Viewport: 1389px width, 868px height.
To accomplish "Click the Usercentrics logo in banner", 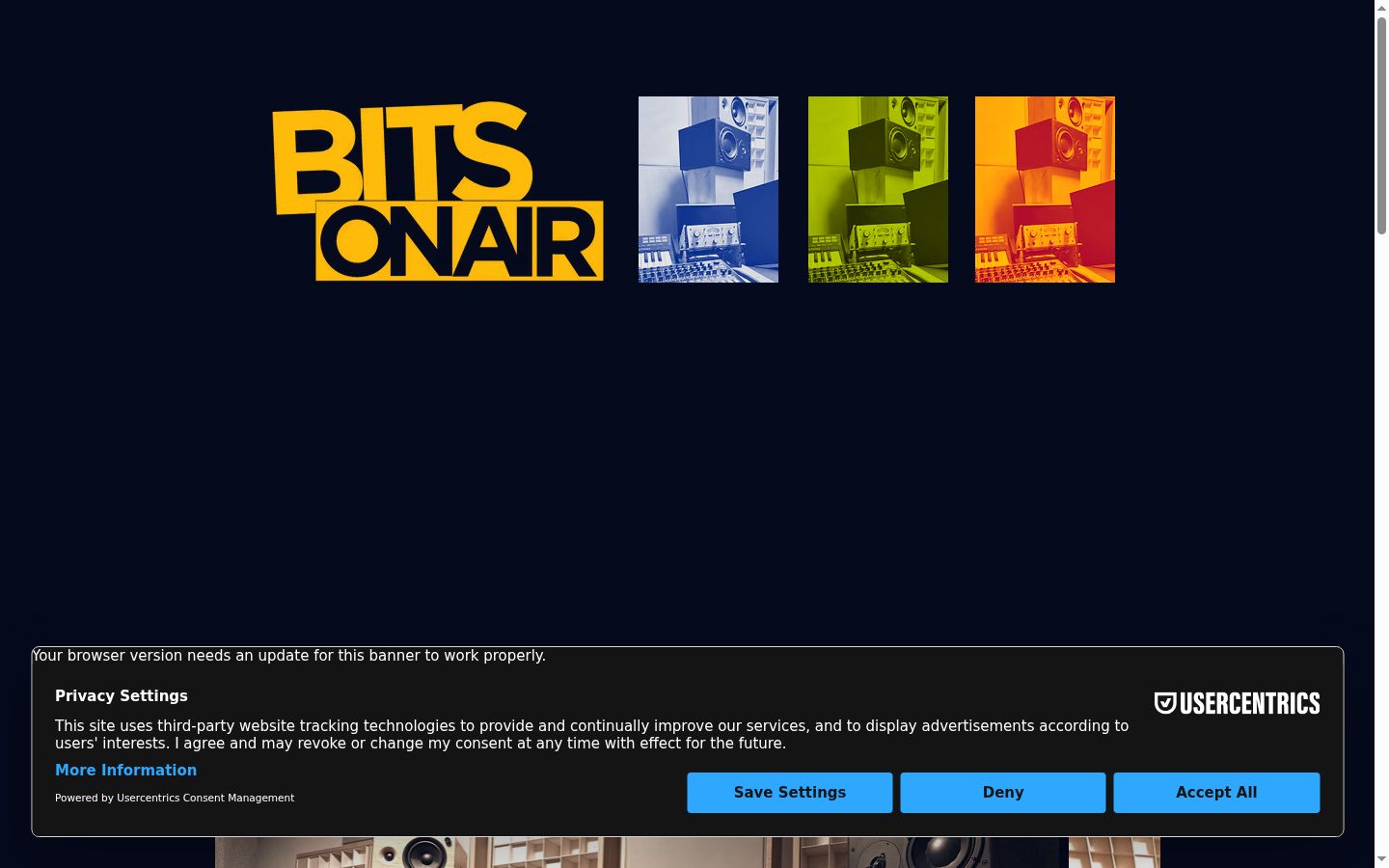I will [x=1237, y=703].
